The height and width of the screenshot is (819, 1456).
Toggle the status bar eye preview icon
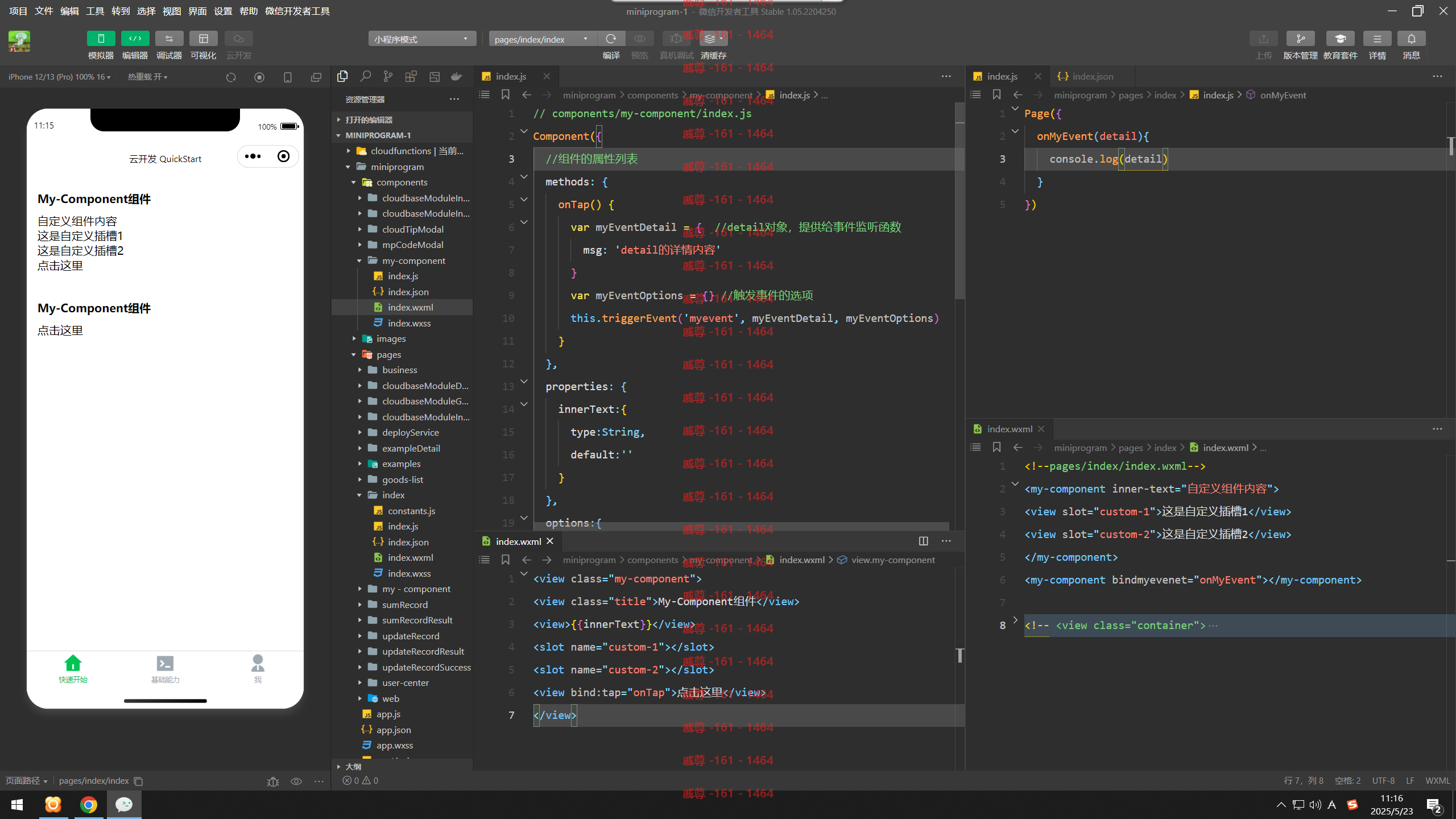[x=296, y=781]
